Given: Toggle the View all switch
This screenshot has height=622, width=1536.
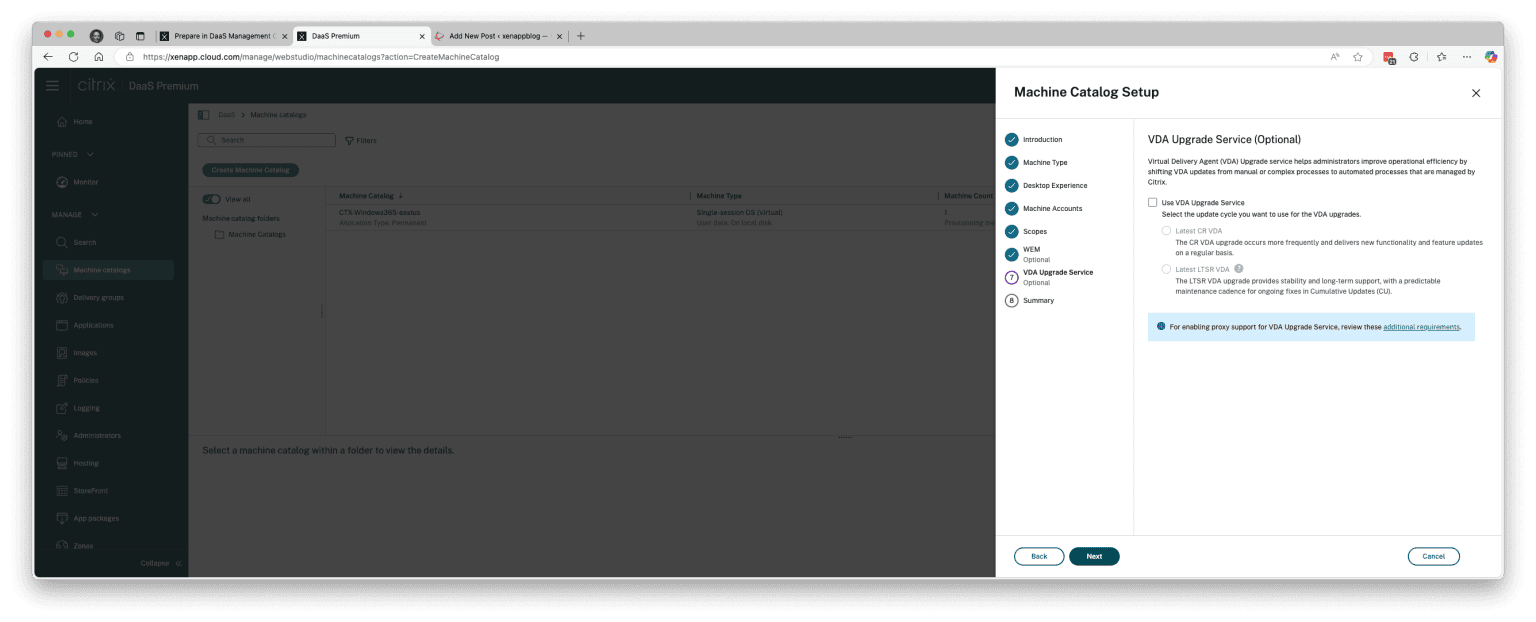Looking at the screenshot, I should coord(213,199).
